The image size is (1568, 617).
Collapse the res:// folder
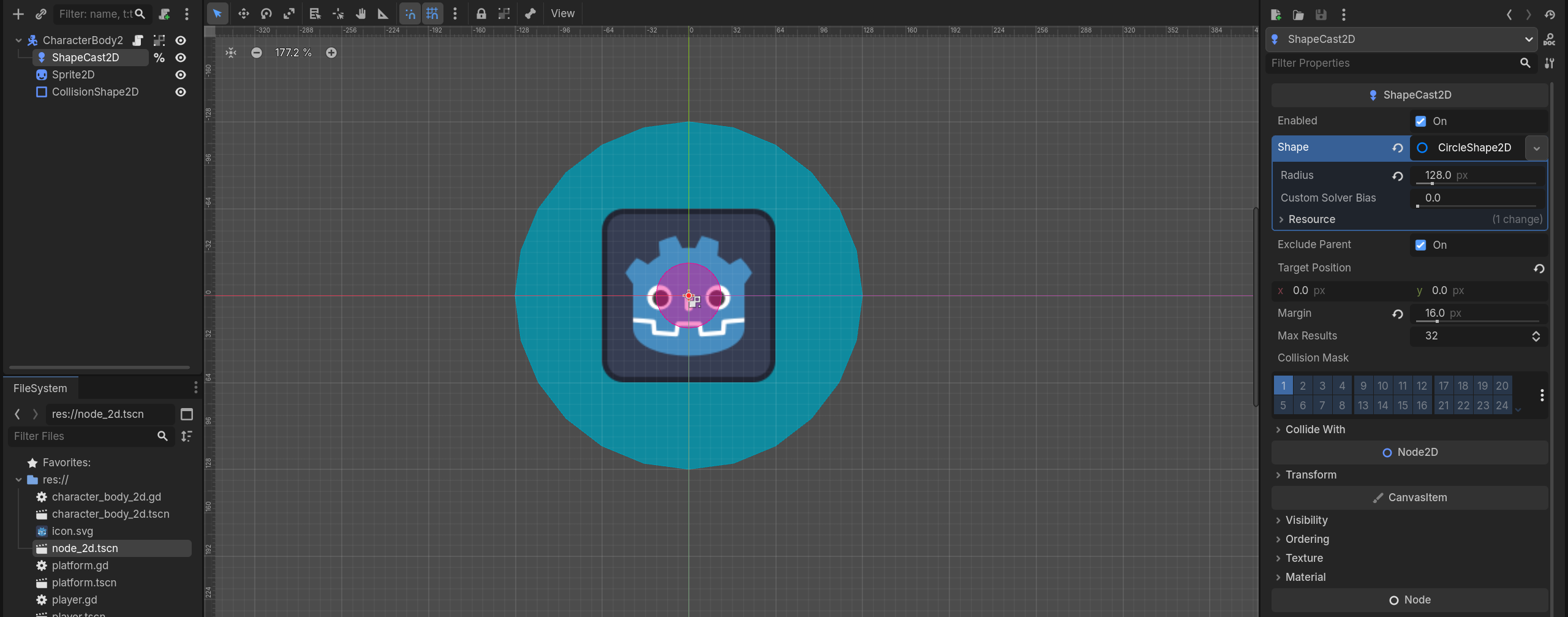pyautogui.click(x=18, y=480)
